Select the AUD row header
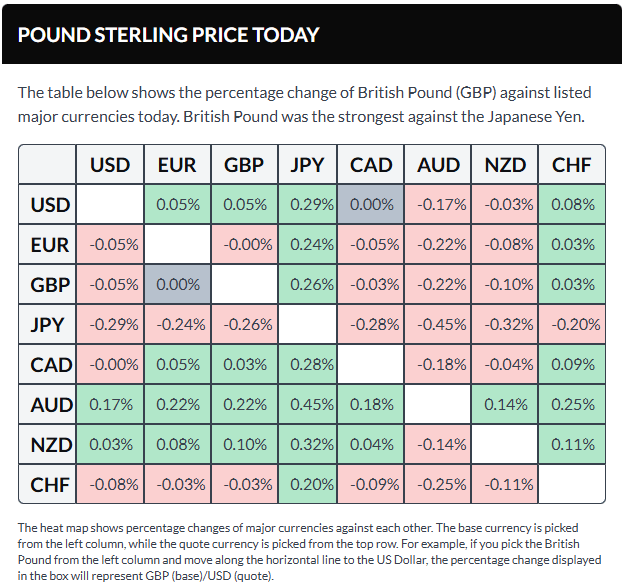The image size is (624, 586). point(50,405)
